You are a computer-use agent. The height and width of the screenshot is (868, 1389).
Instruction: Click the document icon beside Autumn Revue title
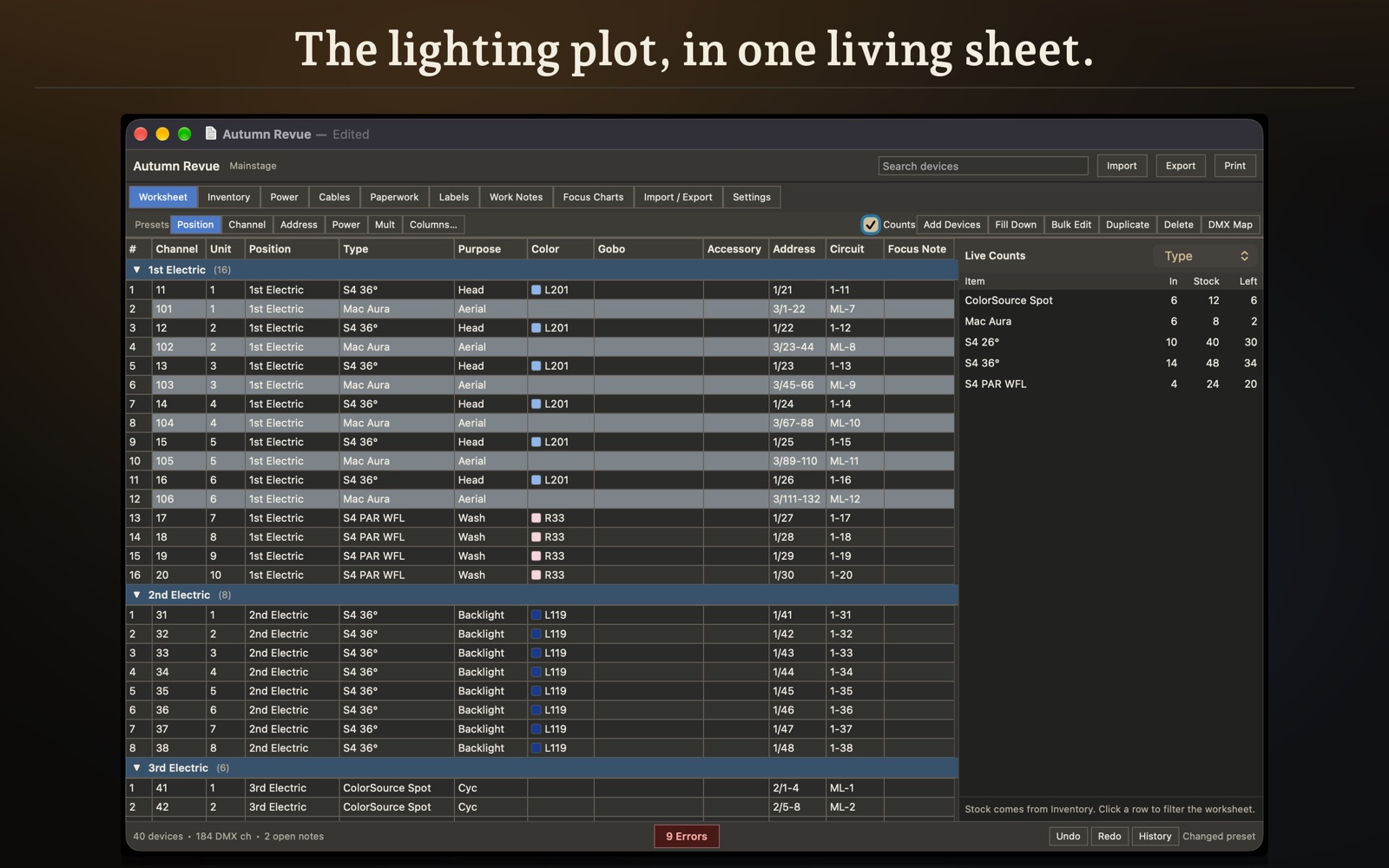click(x=210, y=134)
